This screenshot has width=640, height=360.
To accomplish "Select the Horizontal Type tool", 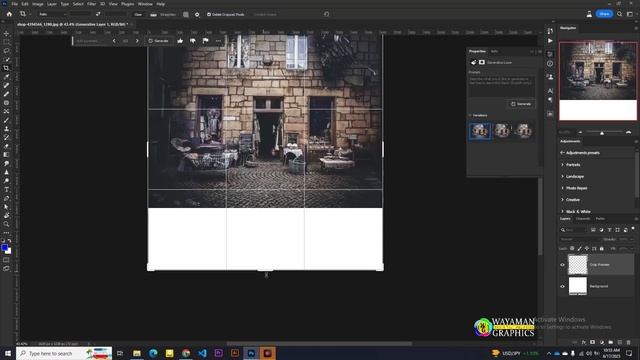I will coord(6,189).
